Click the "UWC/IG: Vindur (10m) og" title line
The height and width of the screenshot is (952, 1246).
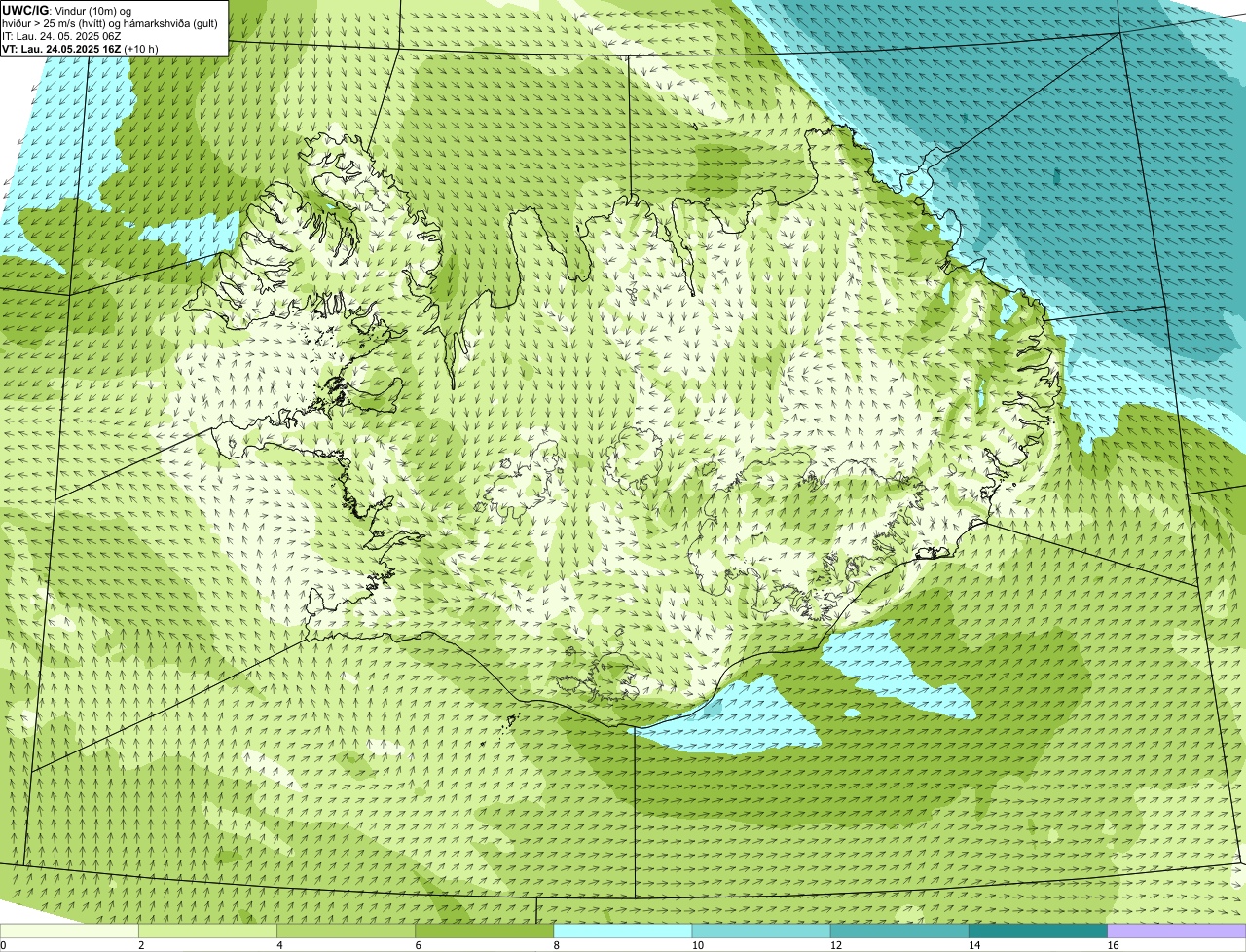pyautogui.click(x=67, y=11)
